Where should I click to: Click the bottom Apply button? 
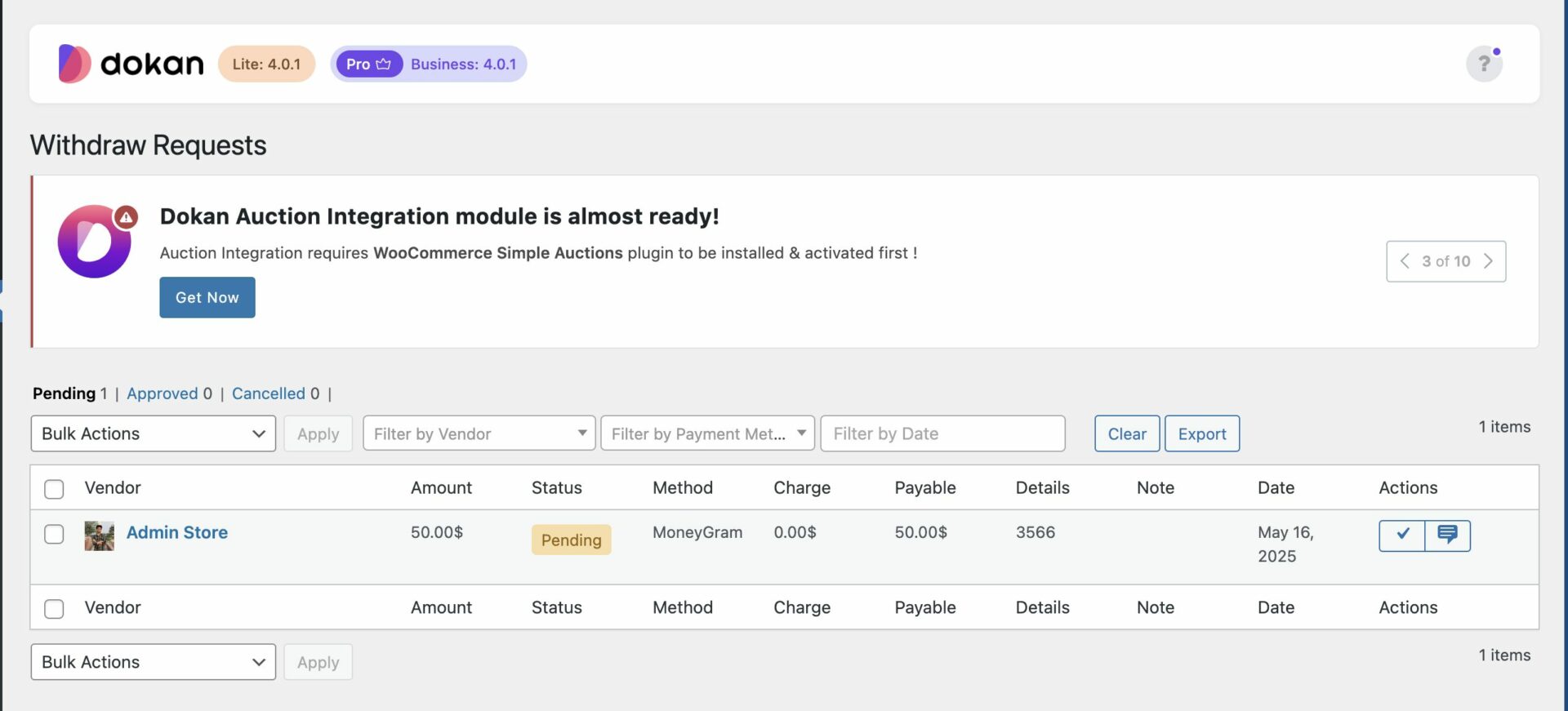[318, 662]
